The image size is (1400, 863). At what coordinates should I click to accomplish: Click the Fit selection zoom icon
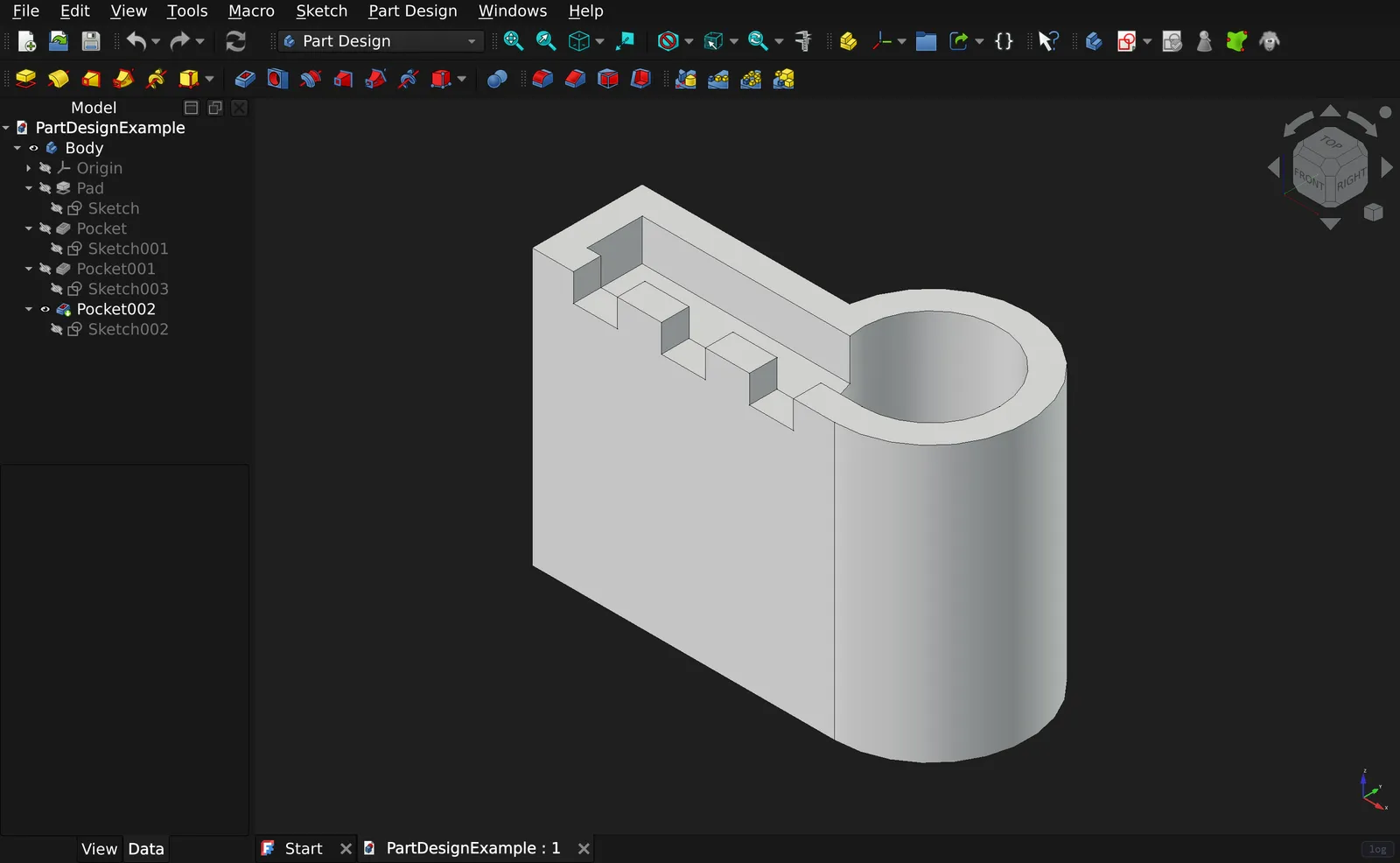click(x=546, y=41)
